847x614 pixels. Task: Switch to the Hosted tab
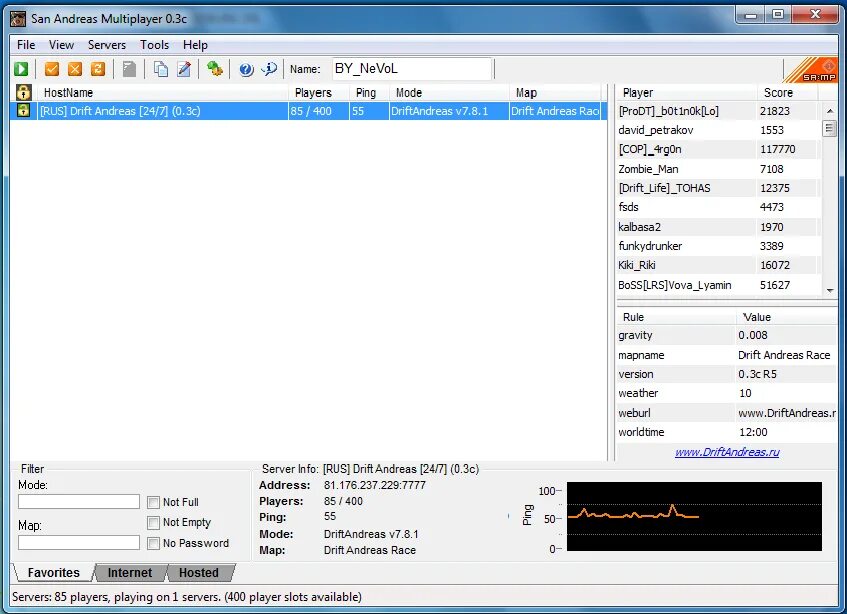click(x=199, y=572)
